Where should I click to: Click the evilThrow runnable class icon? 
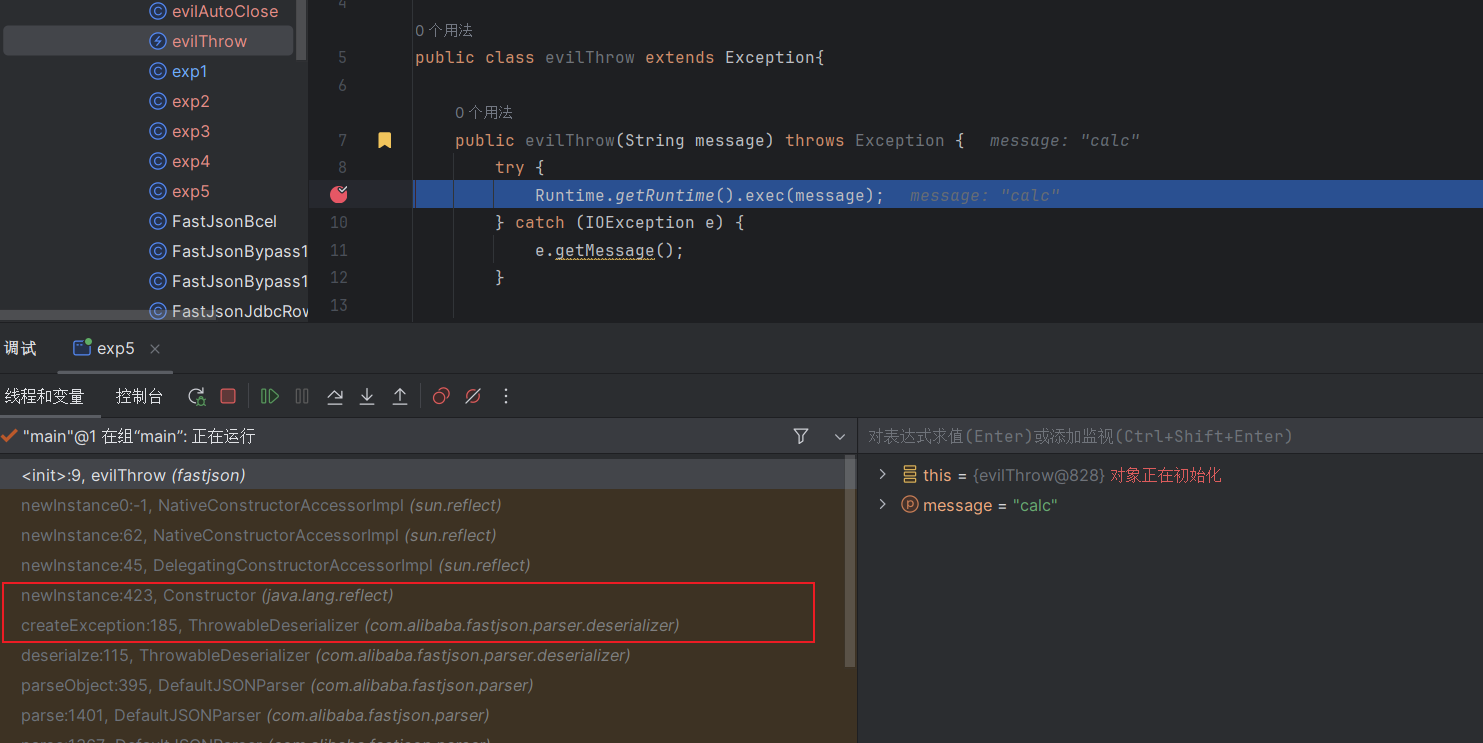pos(157,41)
